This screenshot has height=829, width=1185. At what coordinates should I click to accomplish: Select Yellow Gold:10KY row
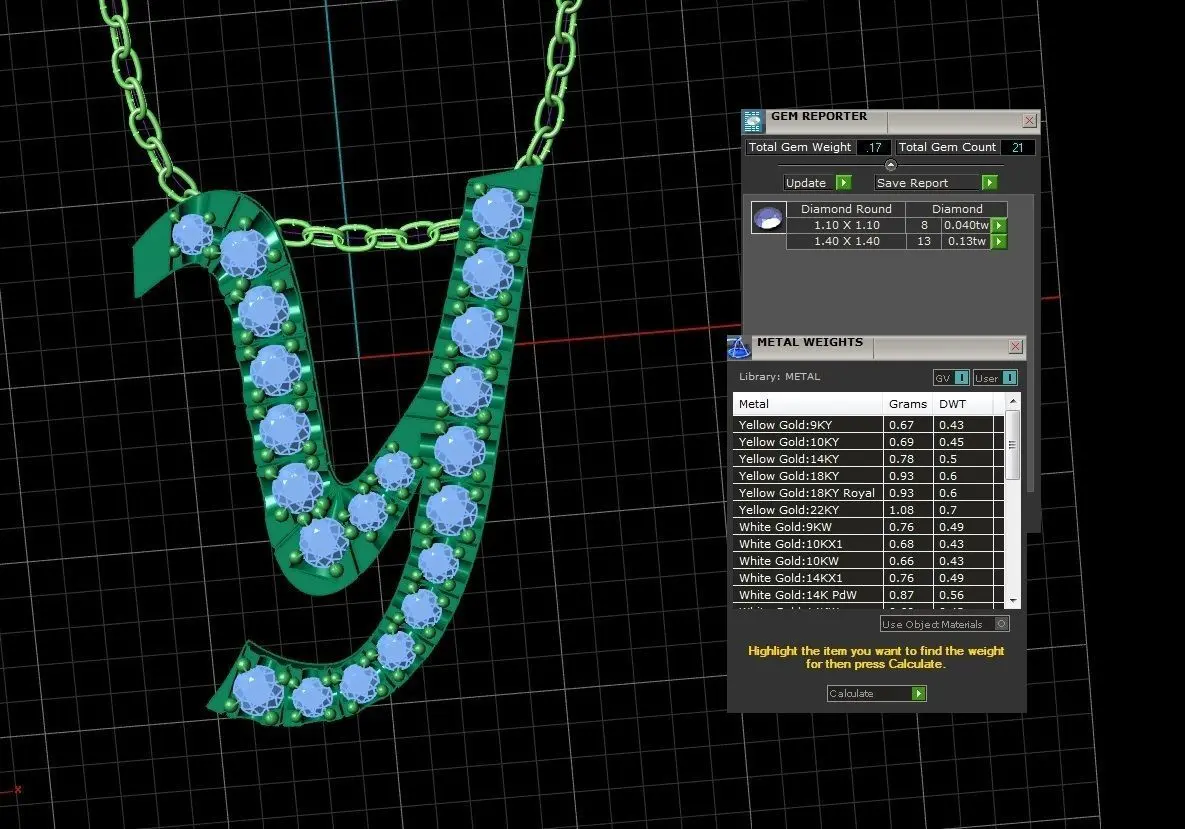868,442
